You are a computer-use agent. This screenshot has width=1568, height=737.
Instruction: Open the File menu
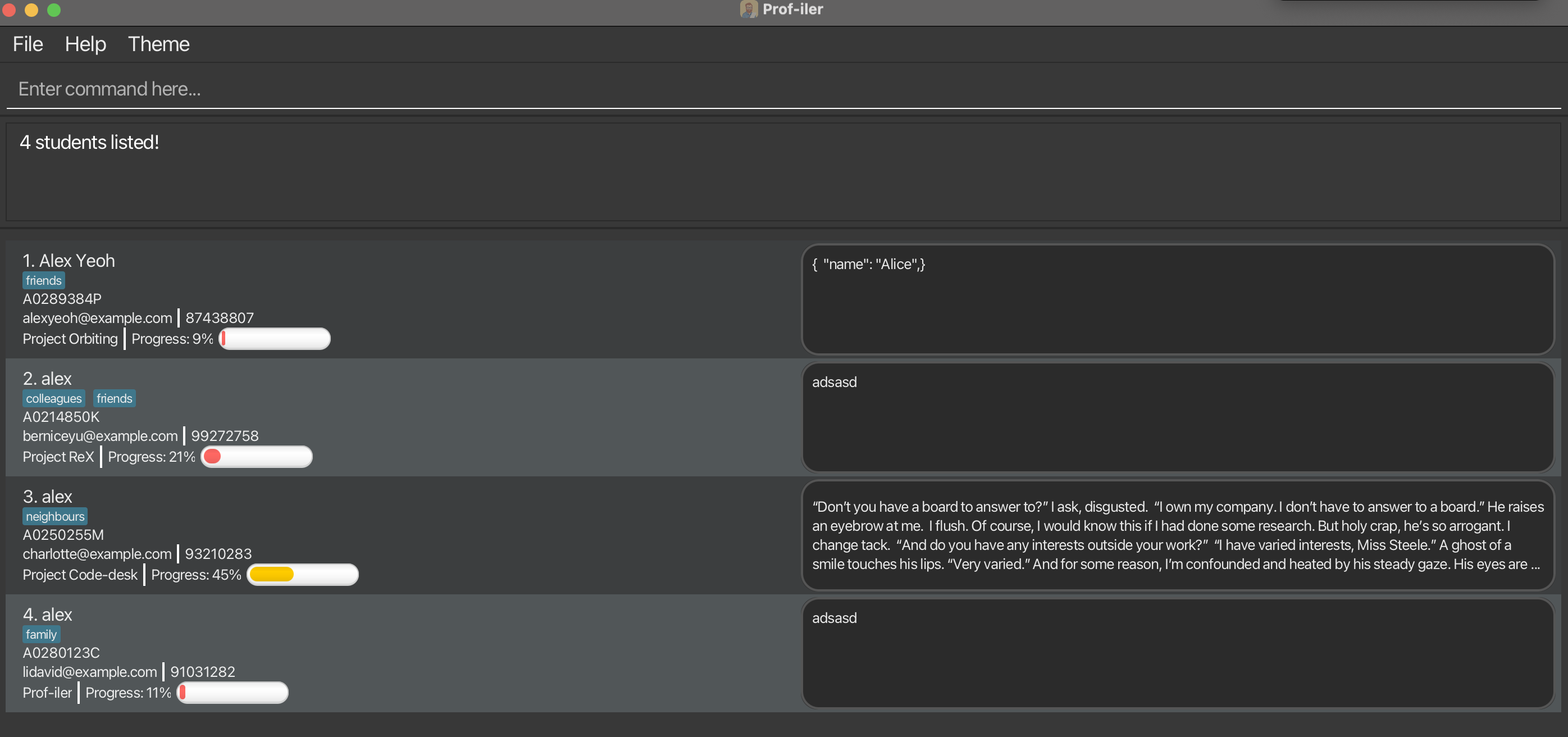click(x=28, y=44)
